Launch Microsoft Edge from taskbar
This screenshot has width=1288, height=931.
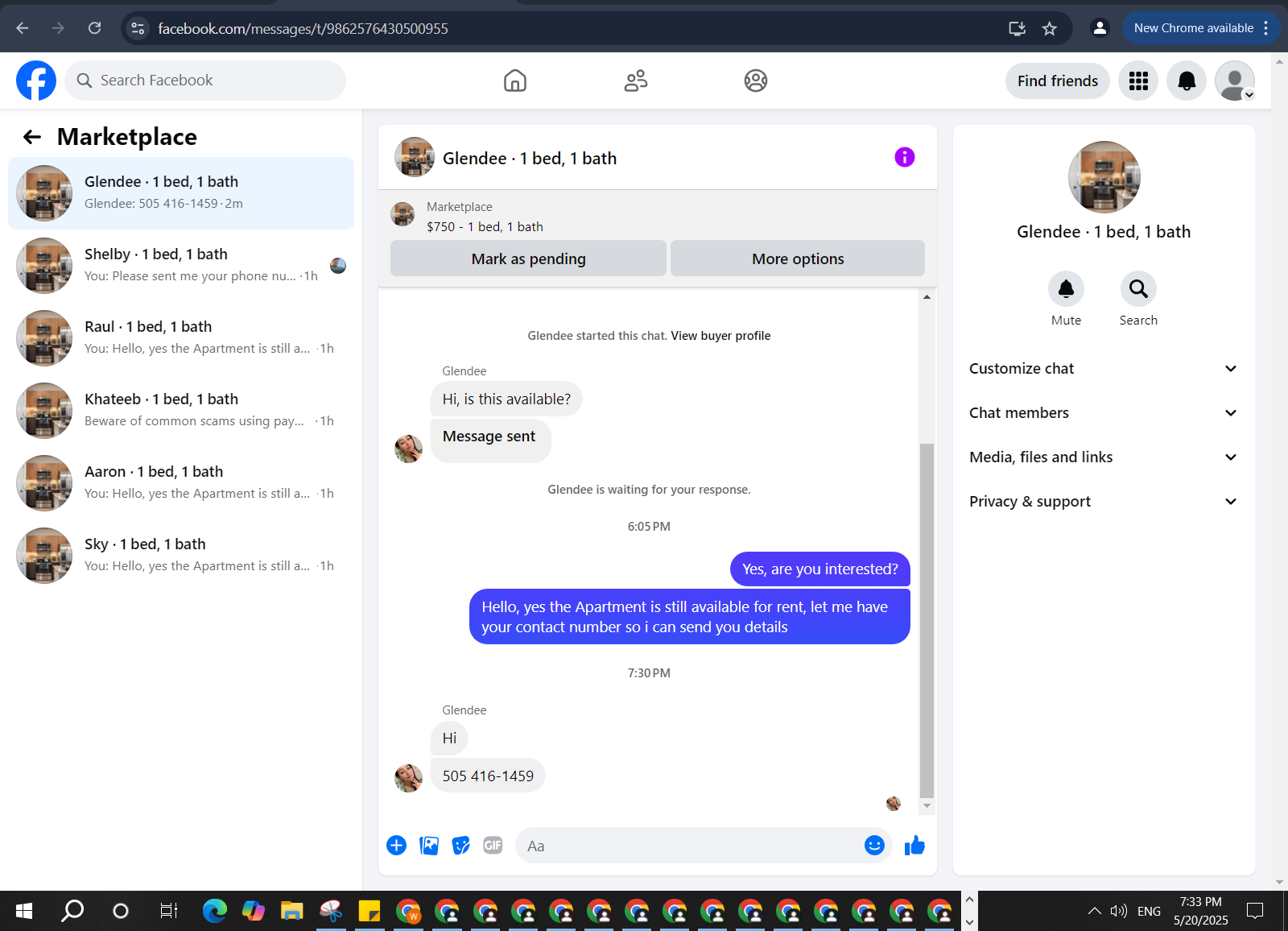(x=215, y=911)
